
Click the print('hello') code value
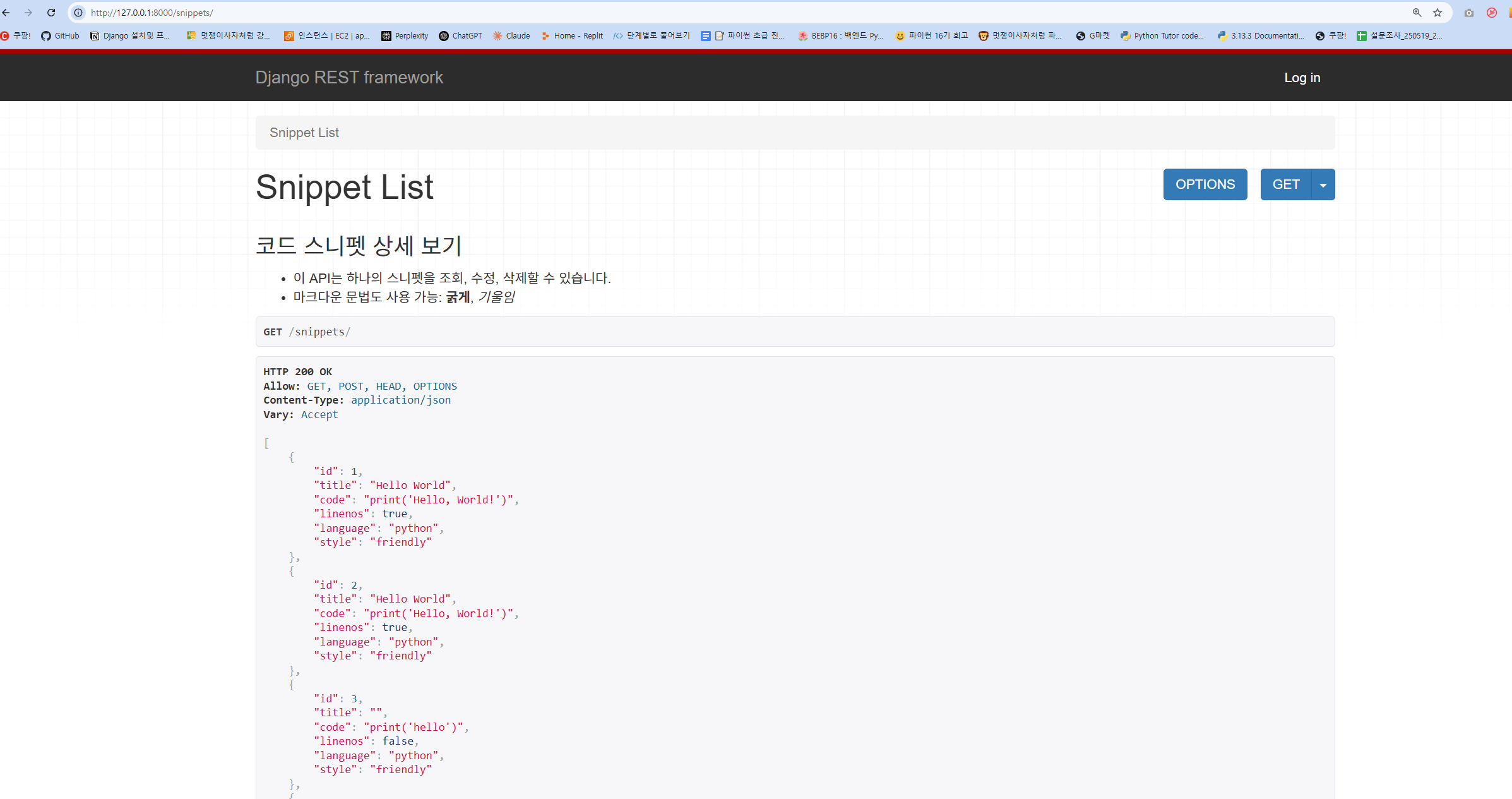414,728
